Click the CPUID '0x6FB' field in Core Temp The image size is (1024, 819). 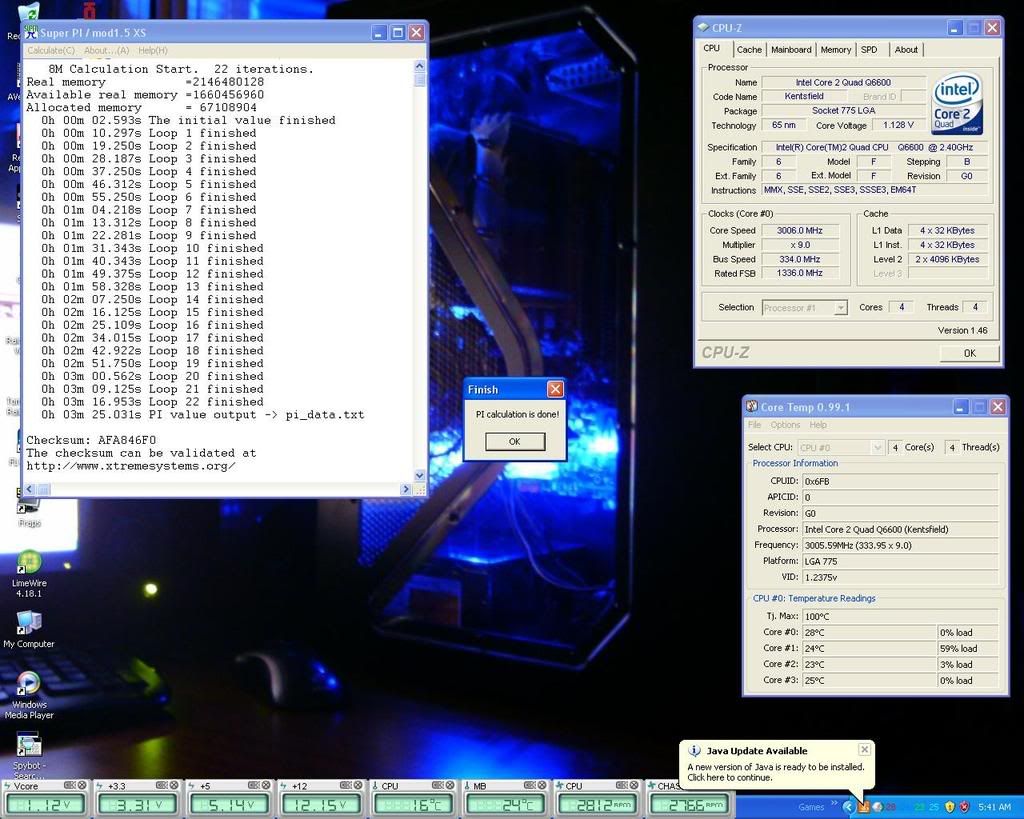pyautogui.click(x=900, y=481)
